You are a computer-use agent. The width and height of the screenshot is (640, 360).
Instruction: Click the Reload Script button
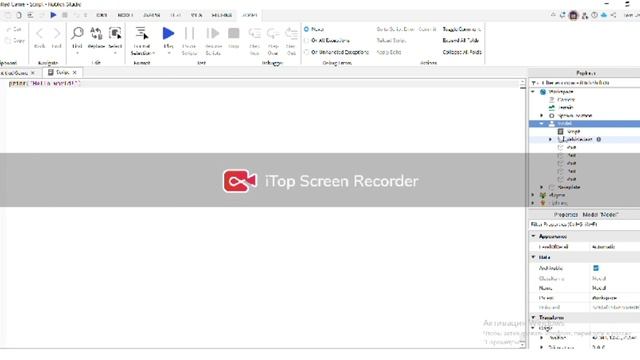[x=391, y=40]
